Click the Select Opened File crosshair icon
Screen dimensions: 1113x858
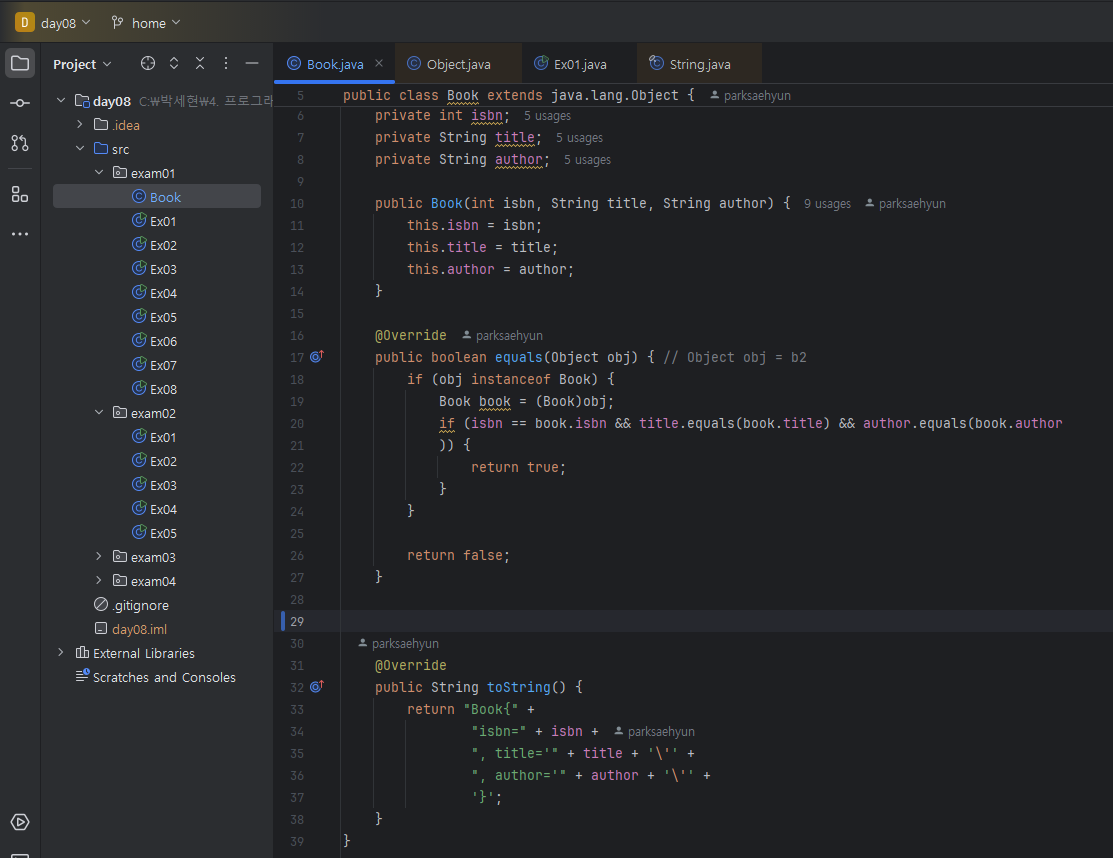[148, 64]
